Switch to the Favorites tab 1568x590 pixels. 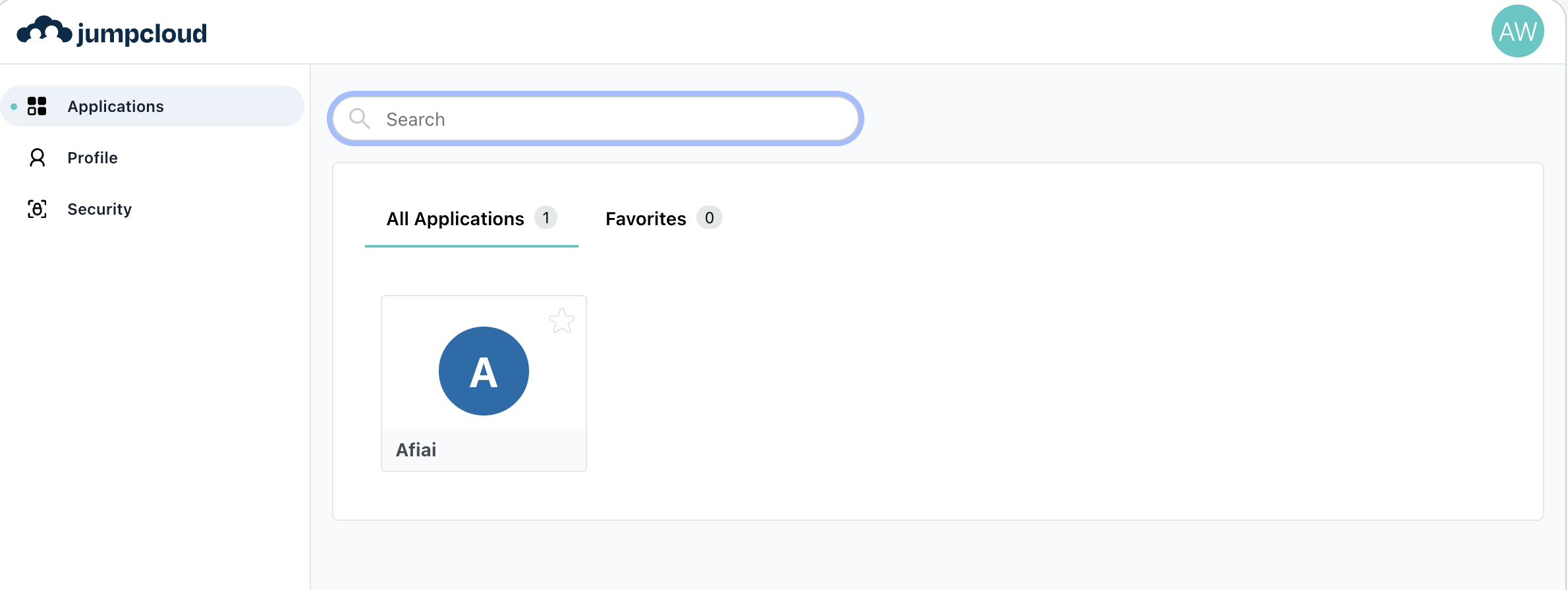[x=646, y=219]
